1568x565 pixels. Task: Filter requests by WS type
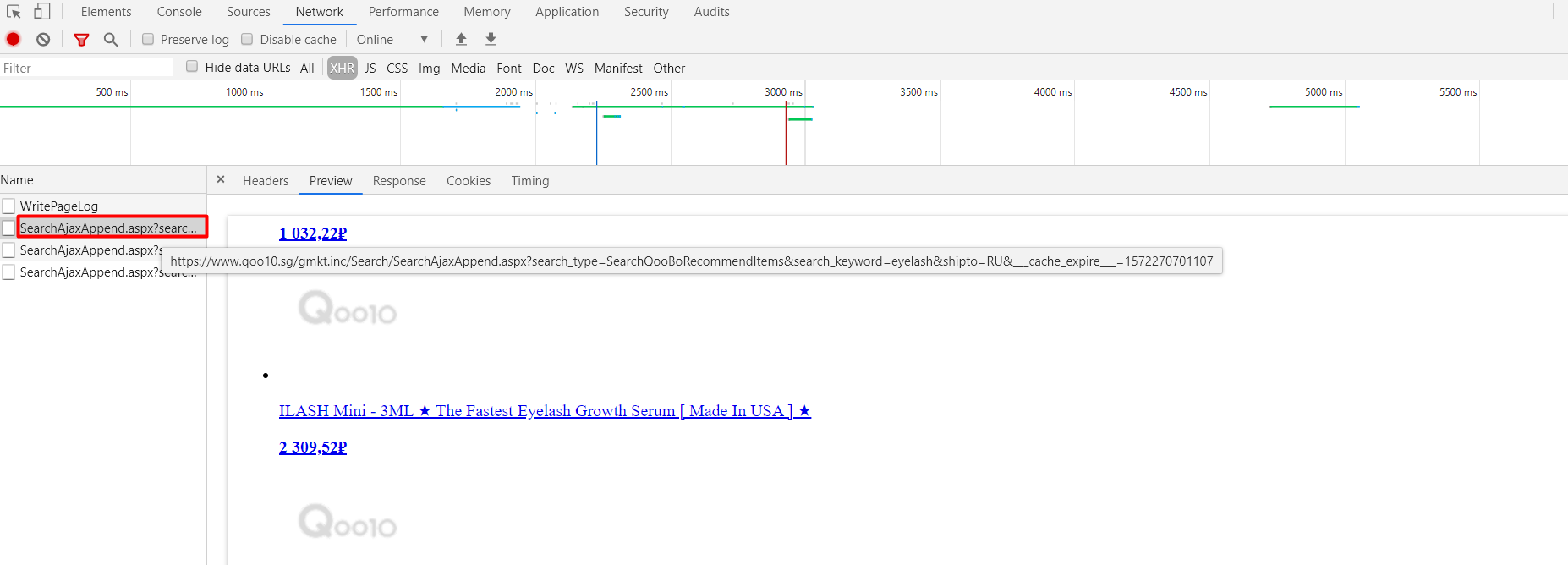574,68
